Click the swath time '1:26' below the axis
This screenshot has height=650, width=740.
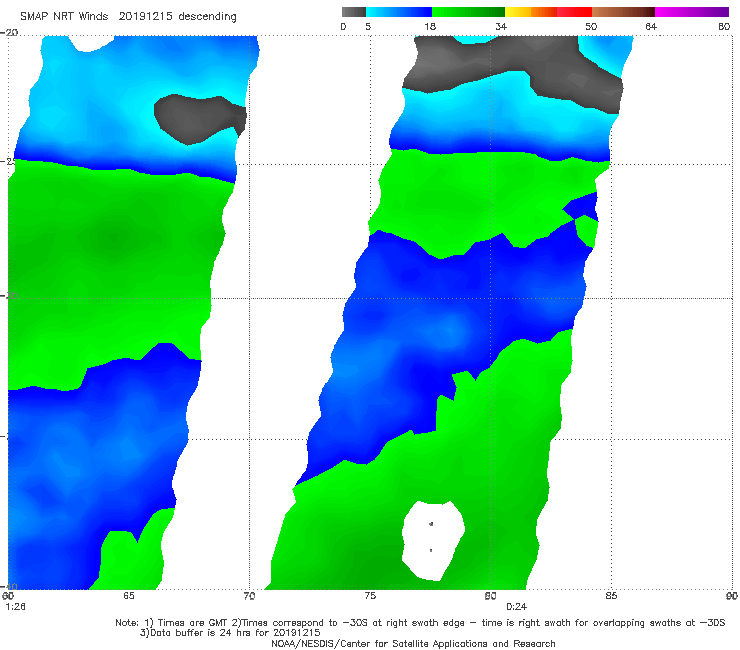click(16, 607)
